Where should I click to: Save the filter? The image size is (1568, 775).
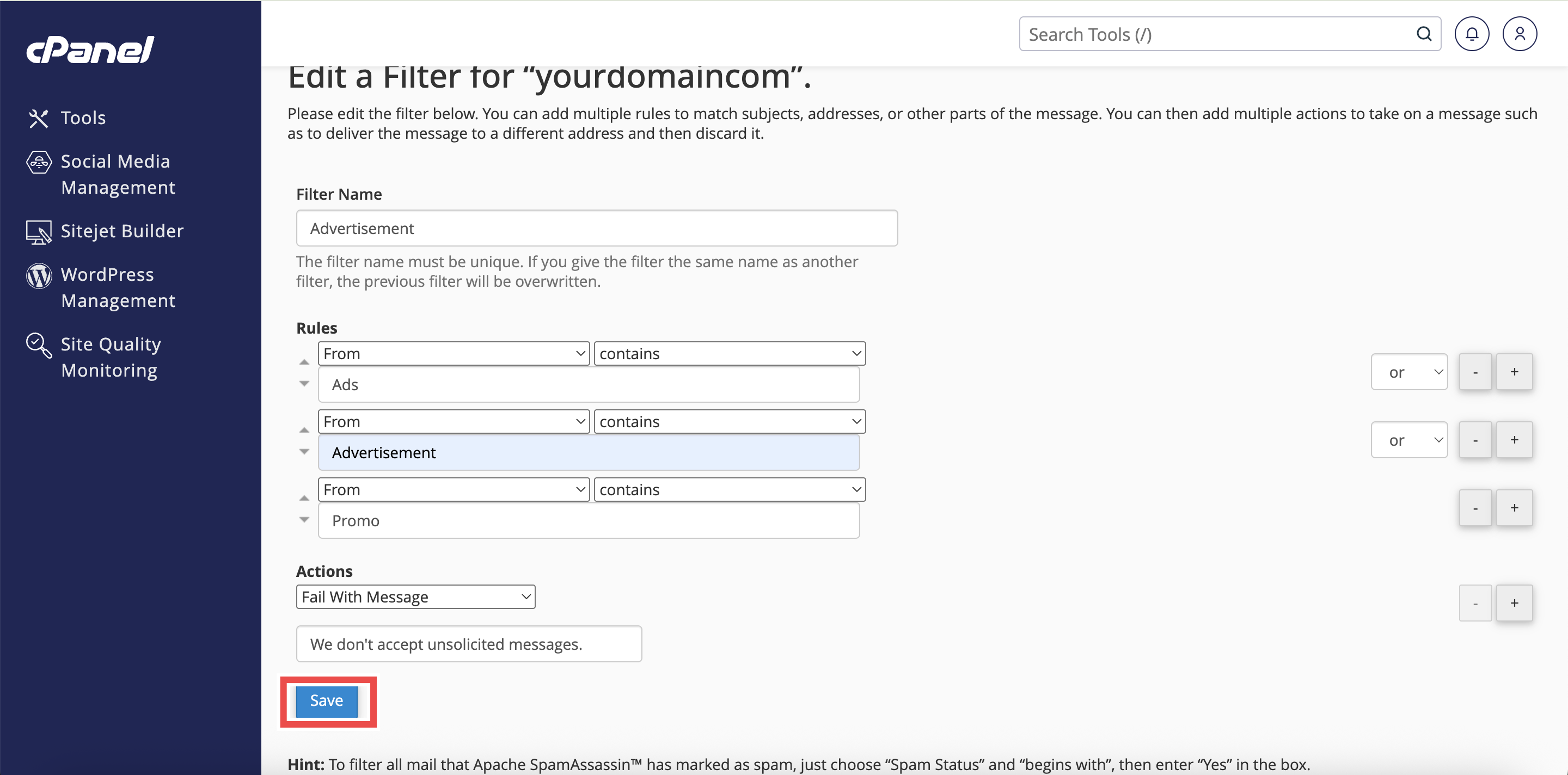coord(327,701)
